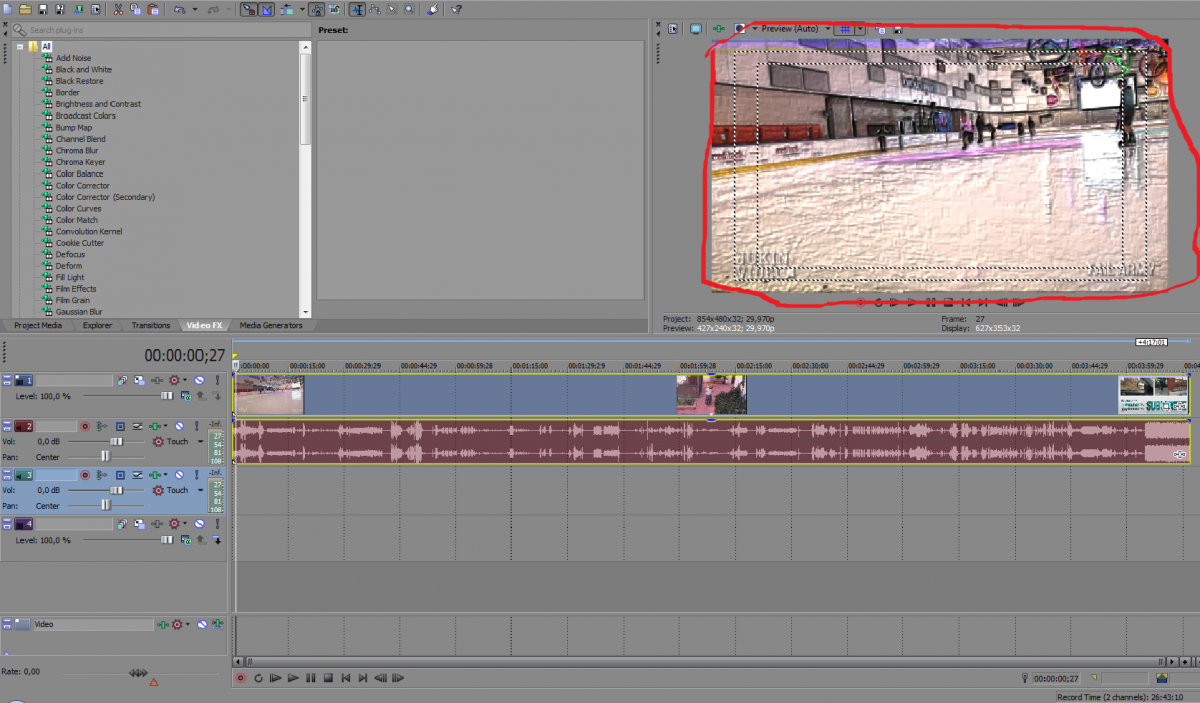Screen dimensions: 1200x703
Task: Toggle the preview Overlays grid button
Action: tap(845, 29)
